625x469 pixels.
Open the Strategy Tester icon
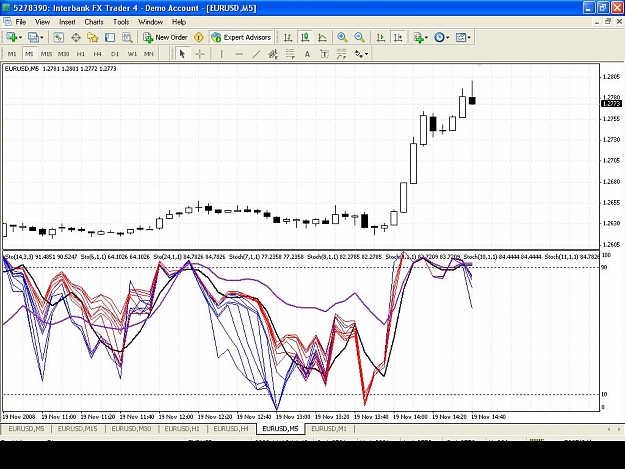pyautogui.click(x=127, y=37)
